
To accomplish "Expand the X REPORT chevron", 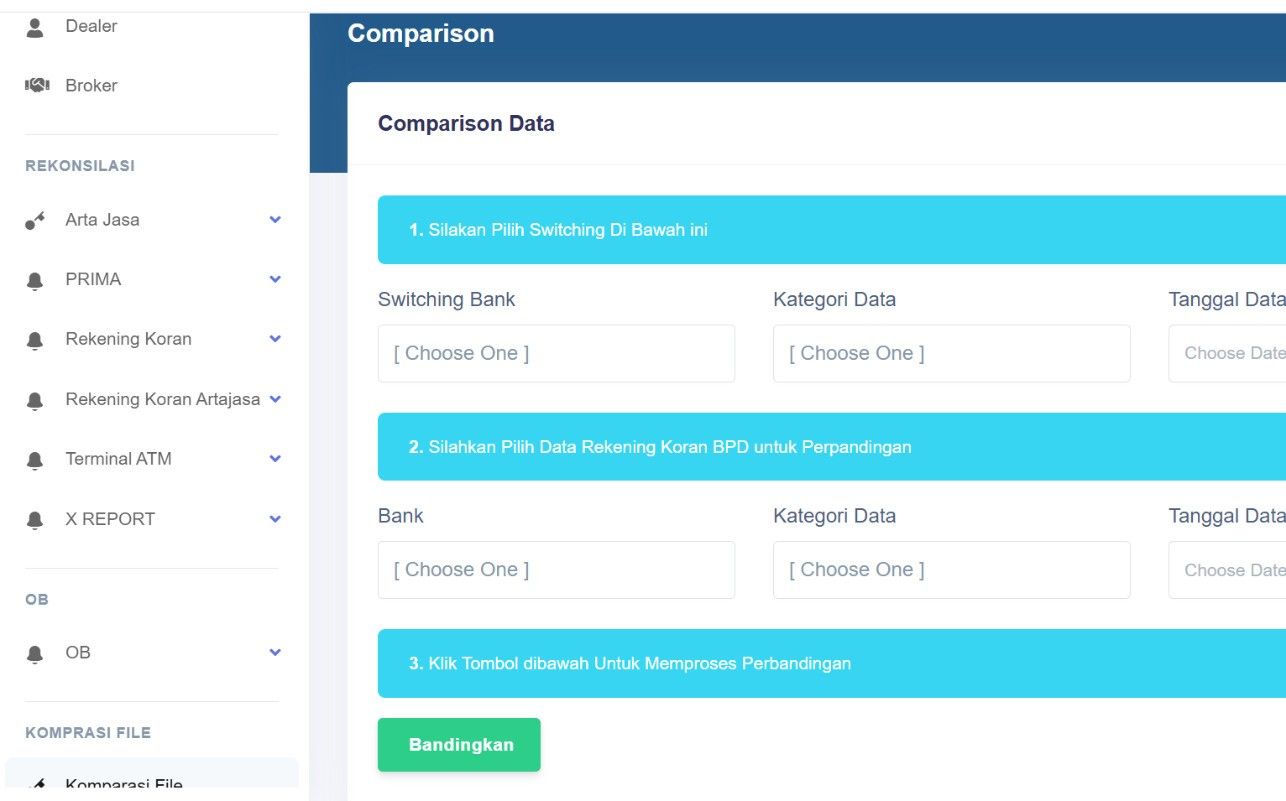I will [x=275, y=519].
